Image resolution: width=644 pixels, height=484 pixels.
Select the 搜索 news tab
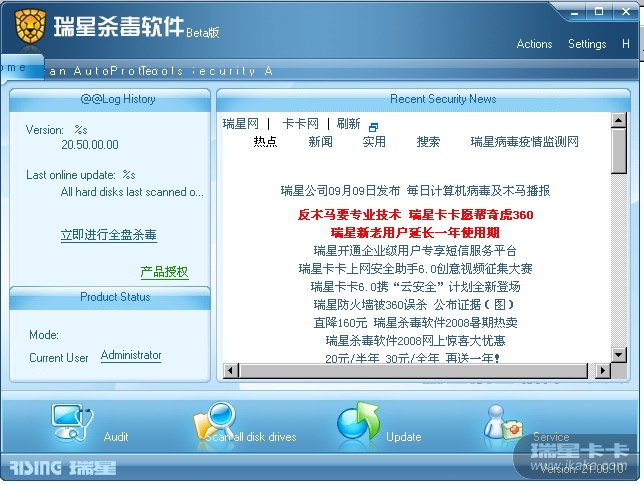coord(428,141)
